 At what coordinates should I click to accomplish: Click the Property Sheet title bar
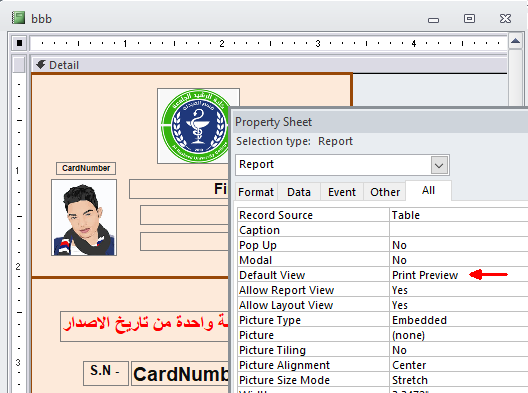point(380,122)
